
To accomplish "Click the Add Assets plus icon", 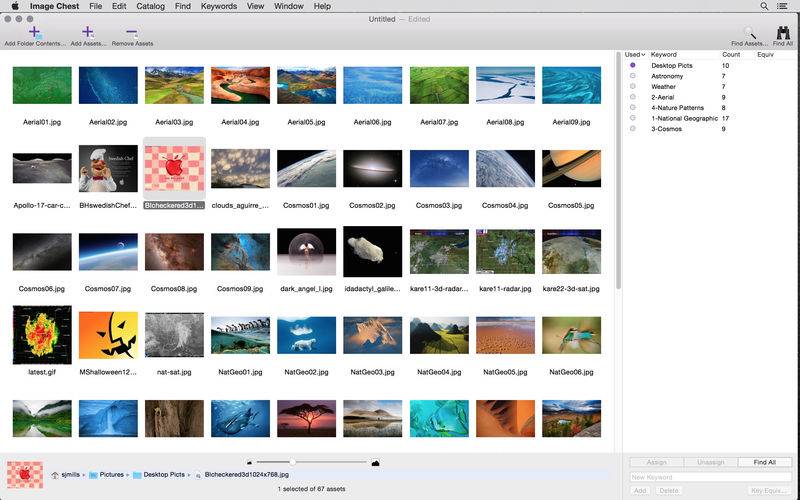I will [88, 32].
